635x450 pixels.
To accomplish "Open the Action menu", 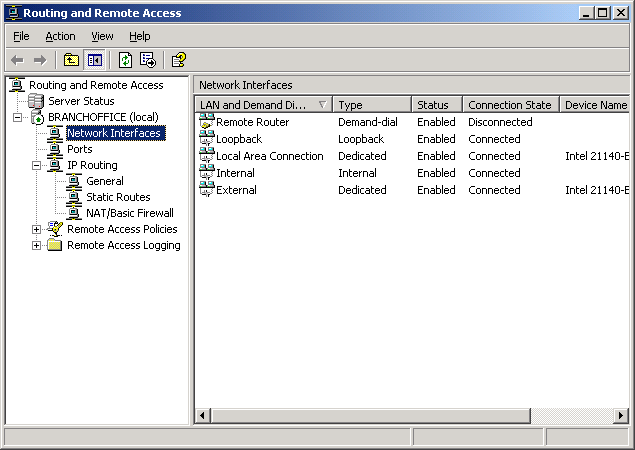I will click(x=60, y=36).
